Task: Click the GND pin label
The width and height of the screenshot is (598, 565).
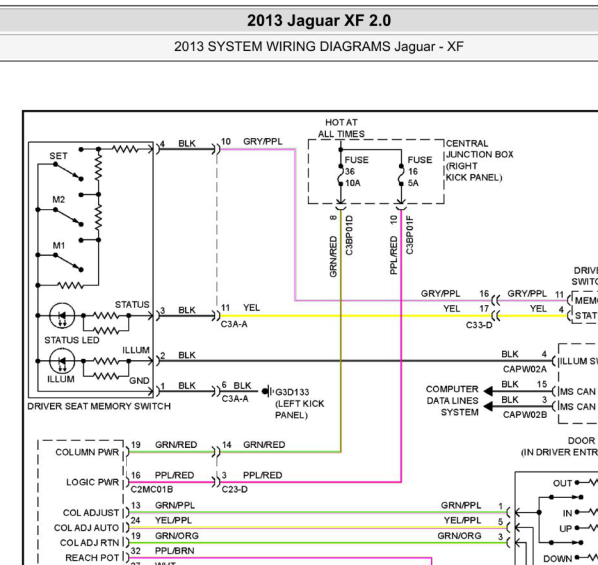Action: [139, 381]
